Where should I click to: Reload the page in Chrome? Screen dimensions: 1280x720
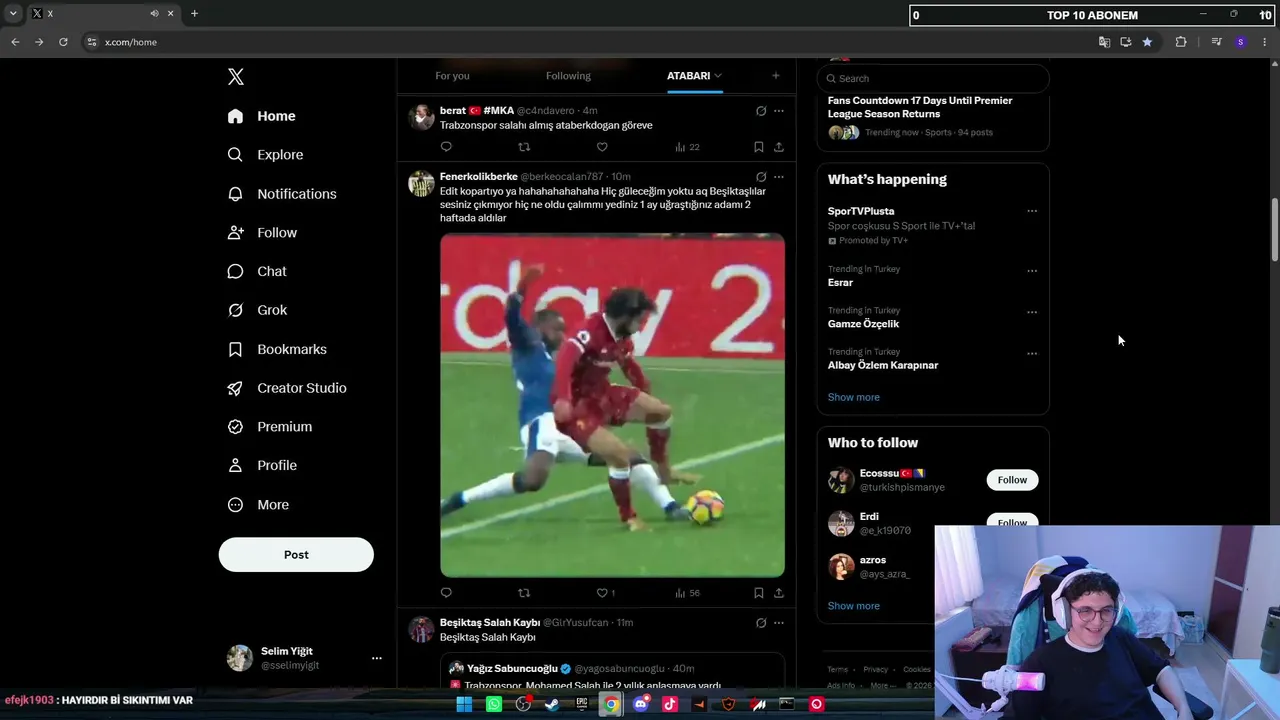point(63,42)
